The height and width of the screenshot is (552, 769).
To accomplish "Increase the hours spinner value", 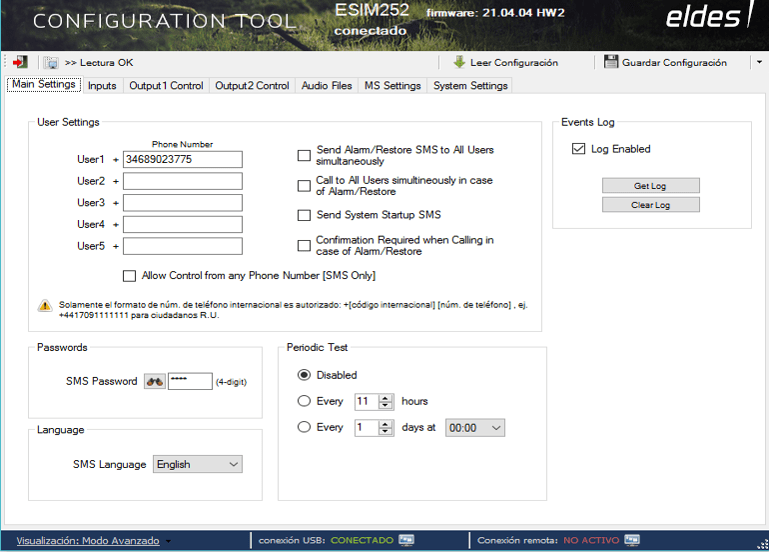I will (386, 398).
